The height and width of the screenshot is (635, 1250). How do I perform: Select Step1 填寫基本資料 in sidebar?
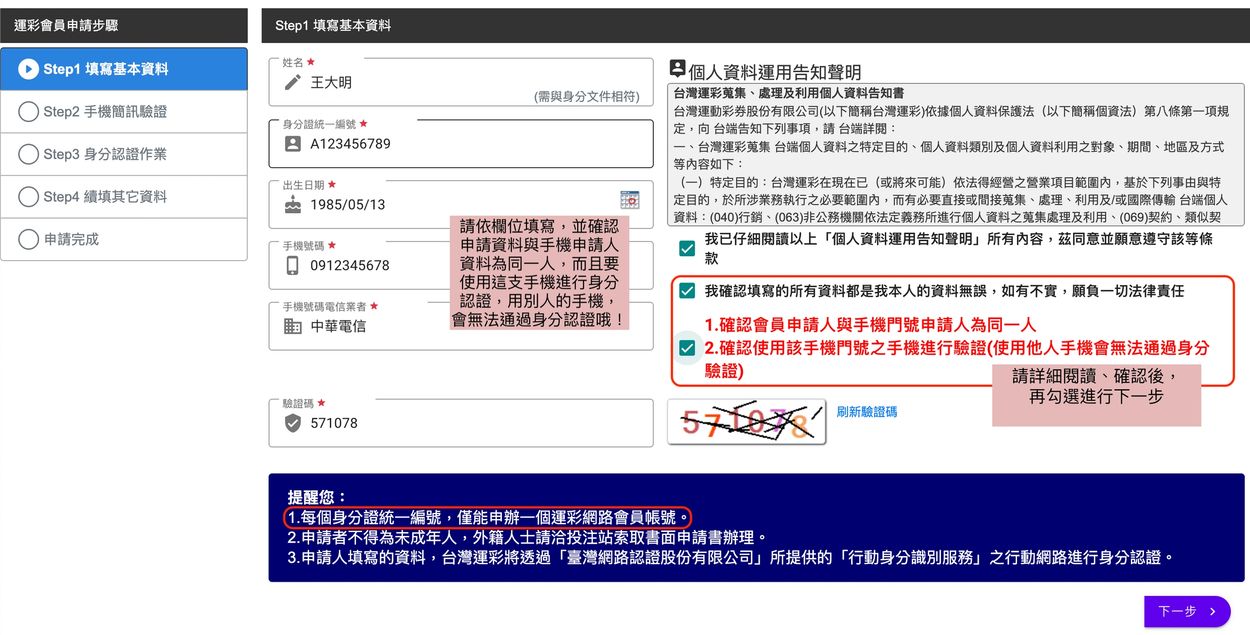click(124, 69)
